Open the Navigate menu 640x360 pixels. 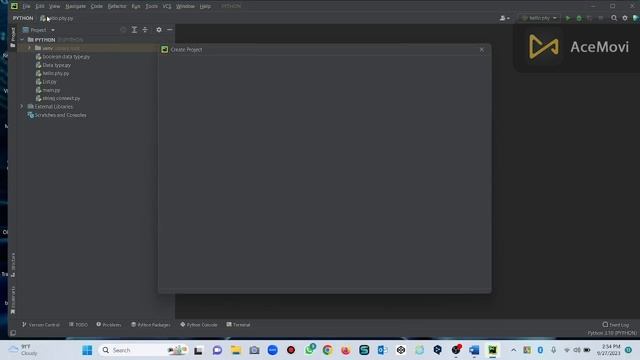76,6
